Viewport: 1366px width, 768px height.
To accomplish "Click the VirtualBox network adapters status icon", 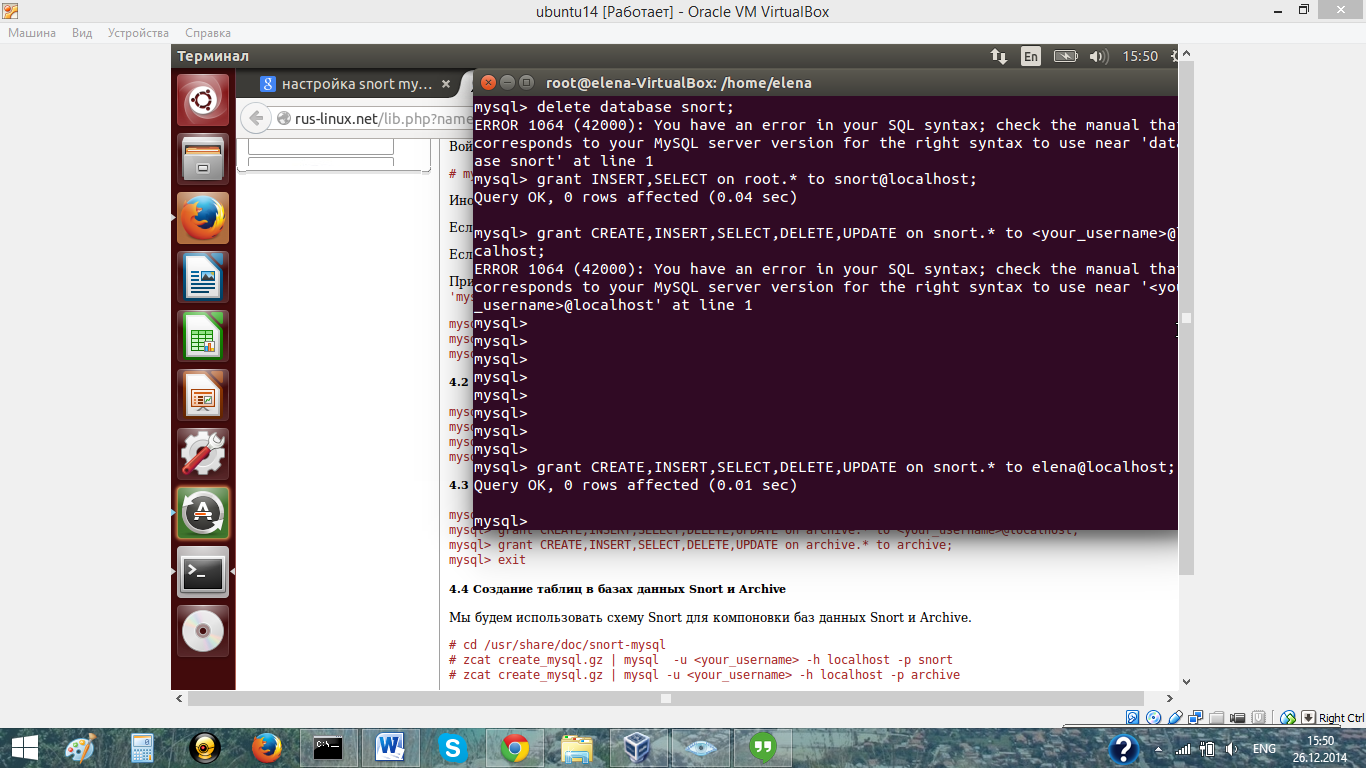I will pyautogui.click(x=1197, y=717).
